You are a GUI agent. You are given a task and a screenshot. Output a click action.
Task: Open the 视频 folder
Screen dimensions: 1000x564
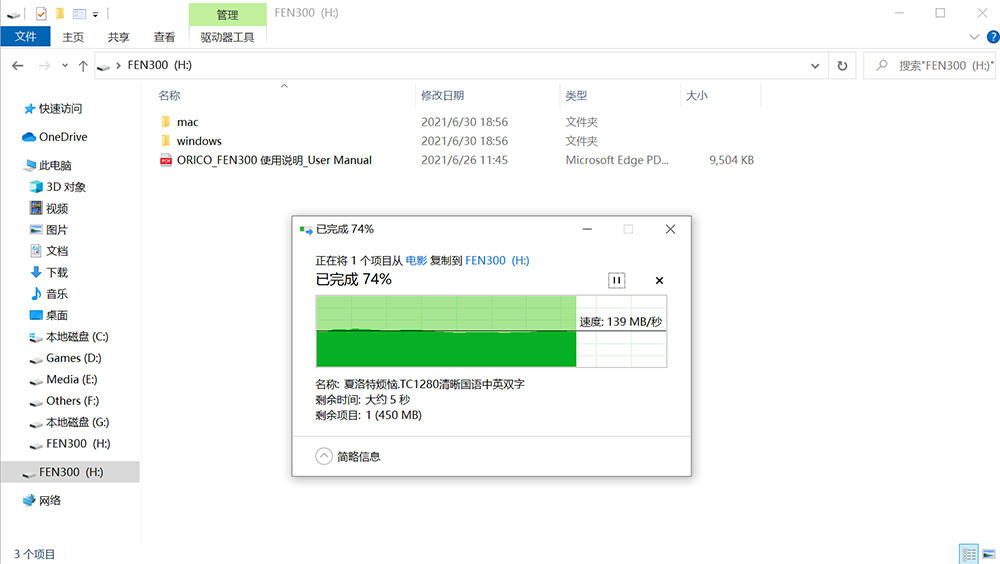coord(57,208)
